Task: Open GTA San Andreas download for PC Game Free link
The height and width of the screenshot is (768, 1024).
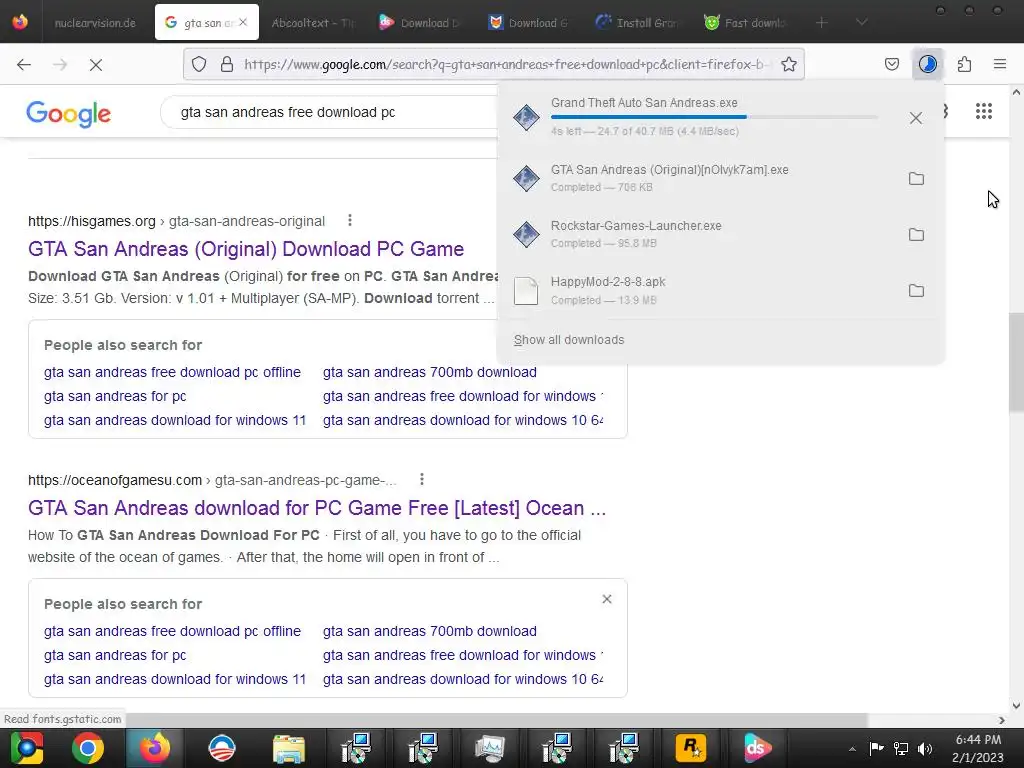Action: point(317,508)
